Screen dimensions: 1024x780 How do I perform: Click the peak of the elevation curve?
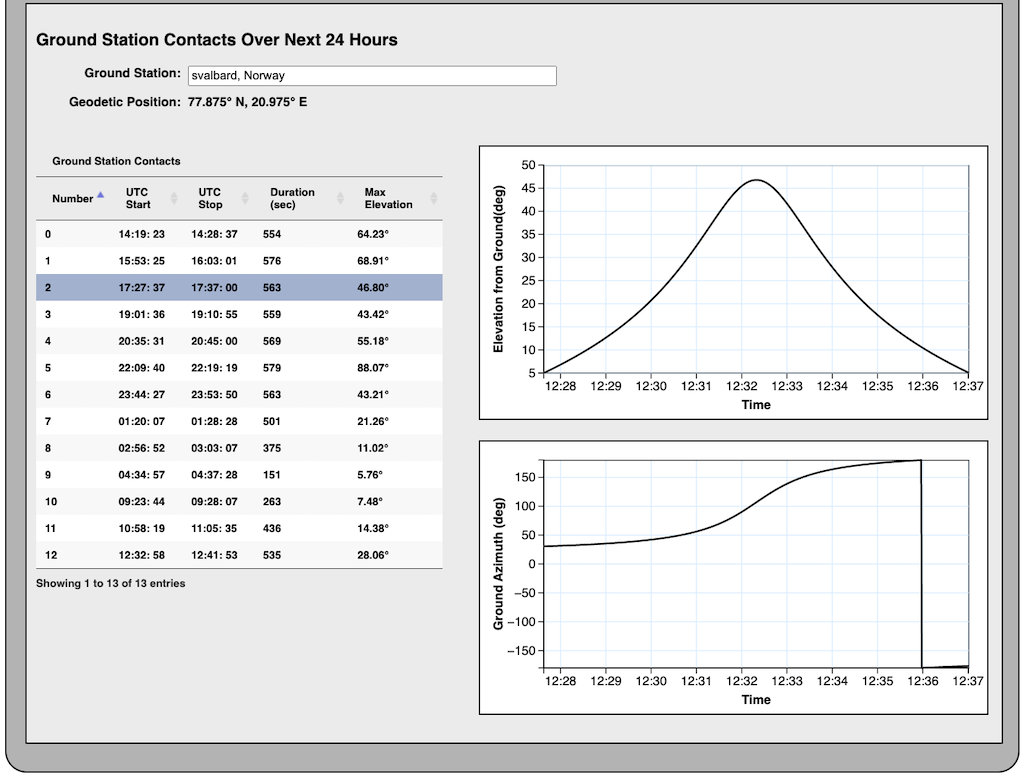(x=756, y=180)
